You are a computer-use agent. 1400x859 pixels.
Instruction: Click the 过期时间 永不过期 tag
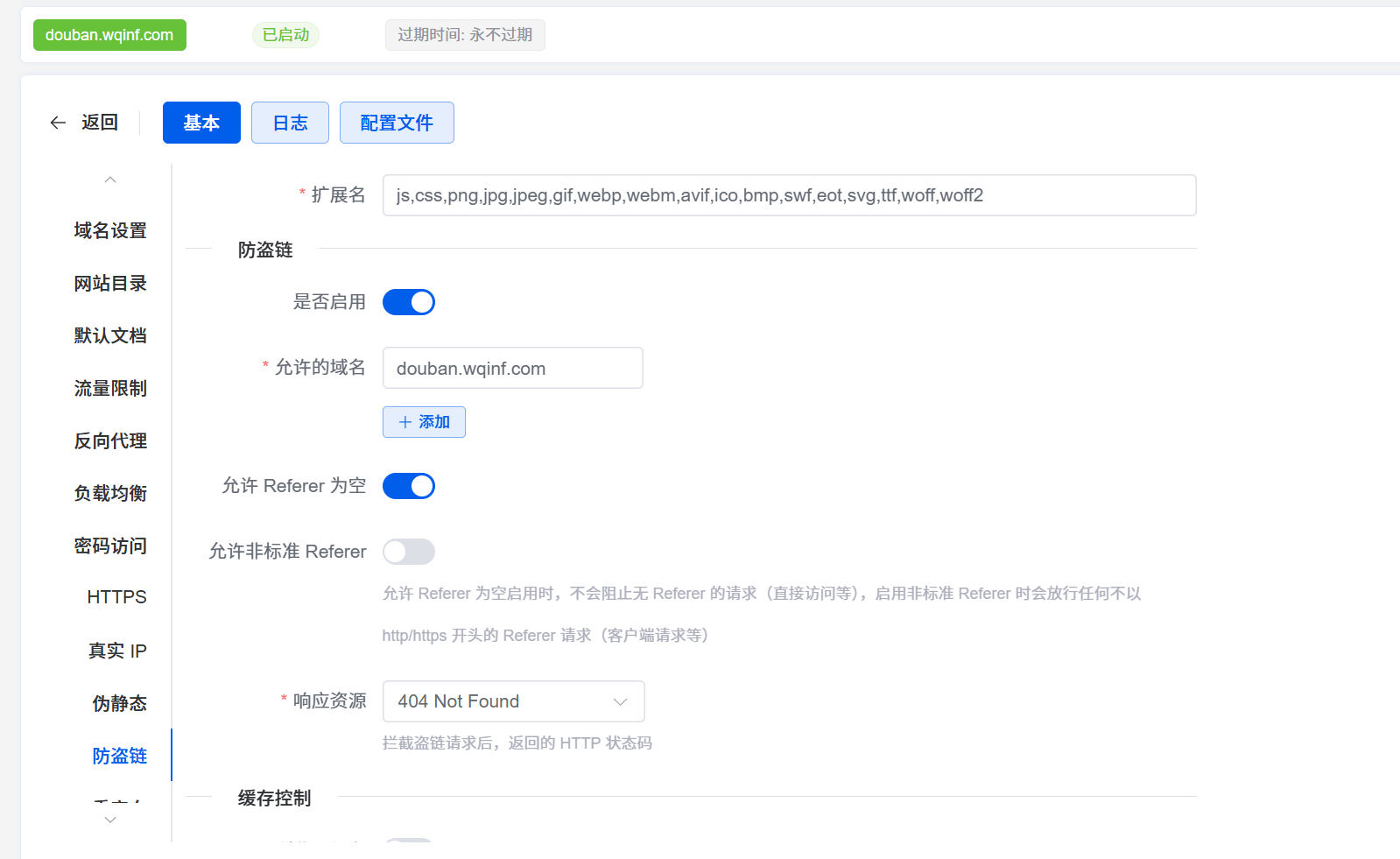(x=465, y=35)
